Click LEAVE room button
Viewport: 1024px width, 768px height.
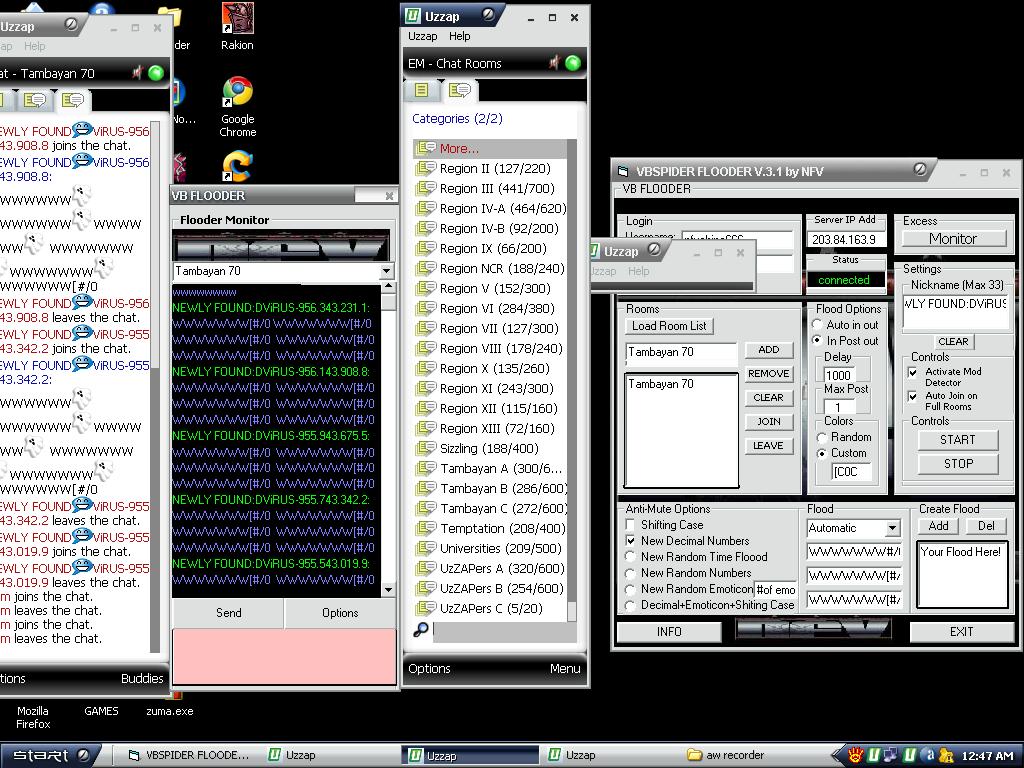pyautogui.click(x=769, y=445)
